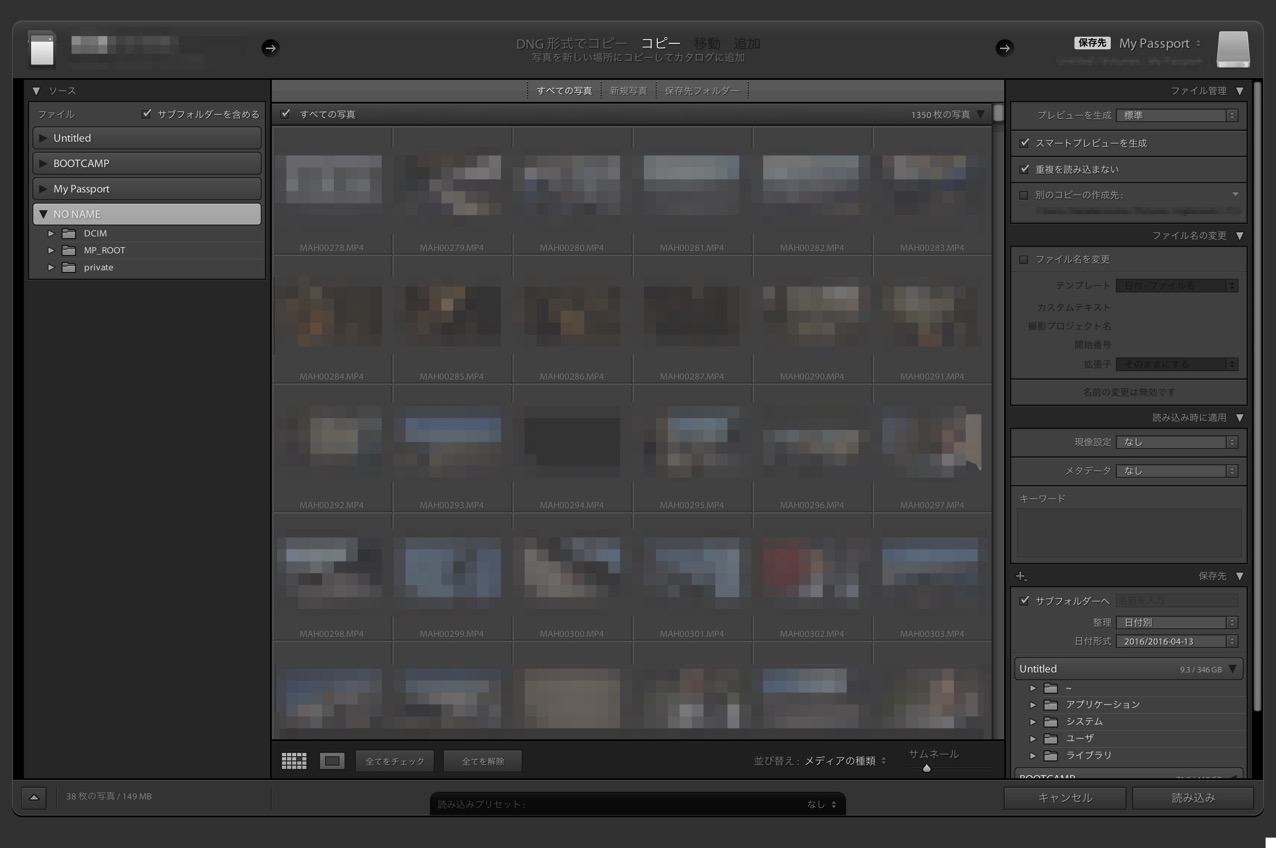Click the アプリケーション folder icon
The height and width of the screenshot is (848, 1276).
pyautogui.click(x=1051, y=705)
